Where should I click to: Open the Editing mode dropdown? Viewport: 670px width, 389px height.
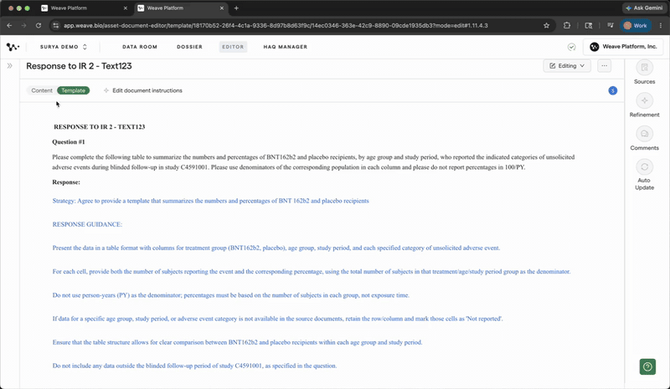click(567, 66)
